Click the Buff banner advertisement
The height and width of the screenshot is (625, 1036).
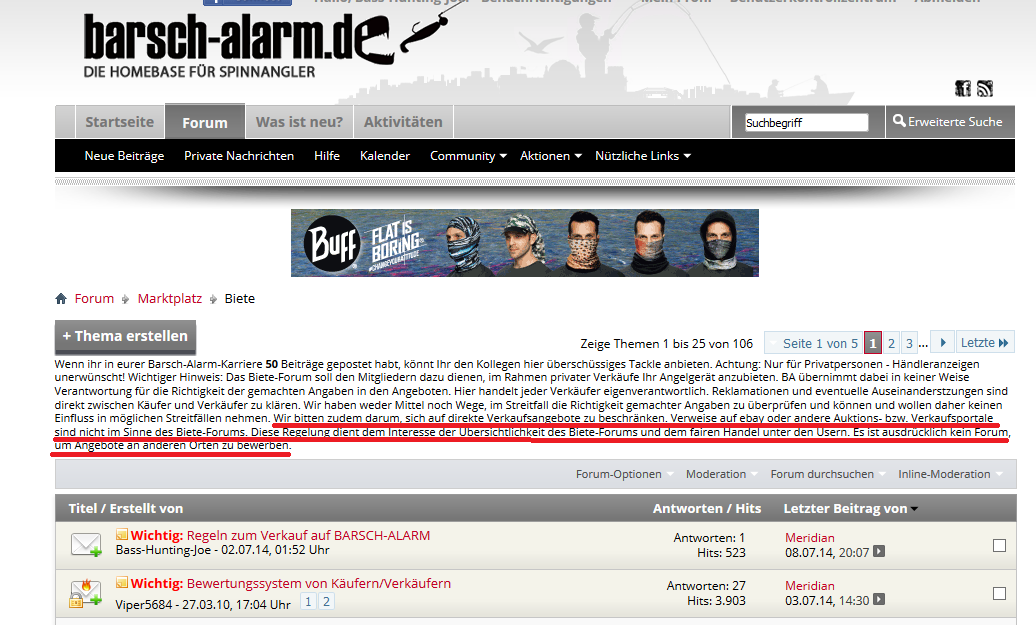click(x=525, y=243)
